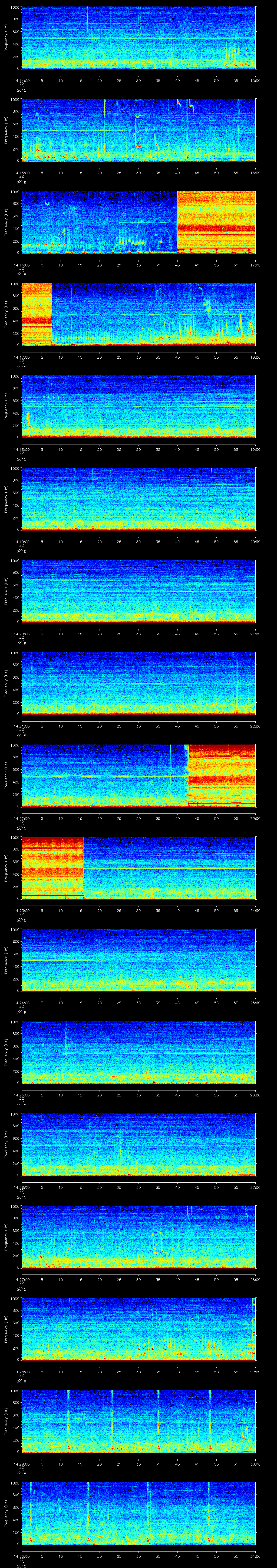The height and width of the screenshot is (1568, 277).
Task: Click the '24:00' end time label
Action: pyautogui.click(x=255, y=910)
